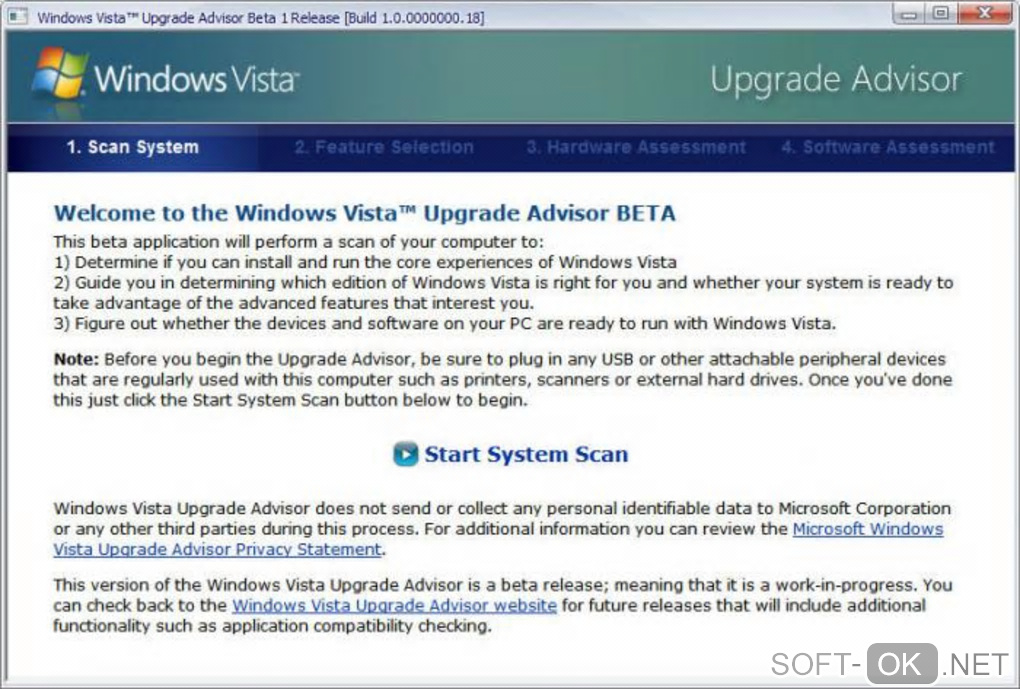Open the 4. Software Assessment tab
The height and width of the screenshot is (689, 1020).
tap(888, 147)
